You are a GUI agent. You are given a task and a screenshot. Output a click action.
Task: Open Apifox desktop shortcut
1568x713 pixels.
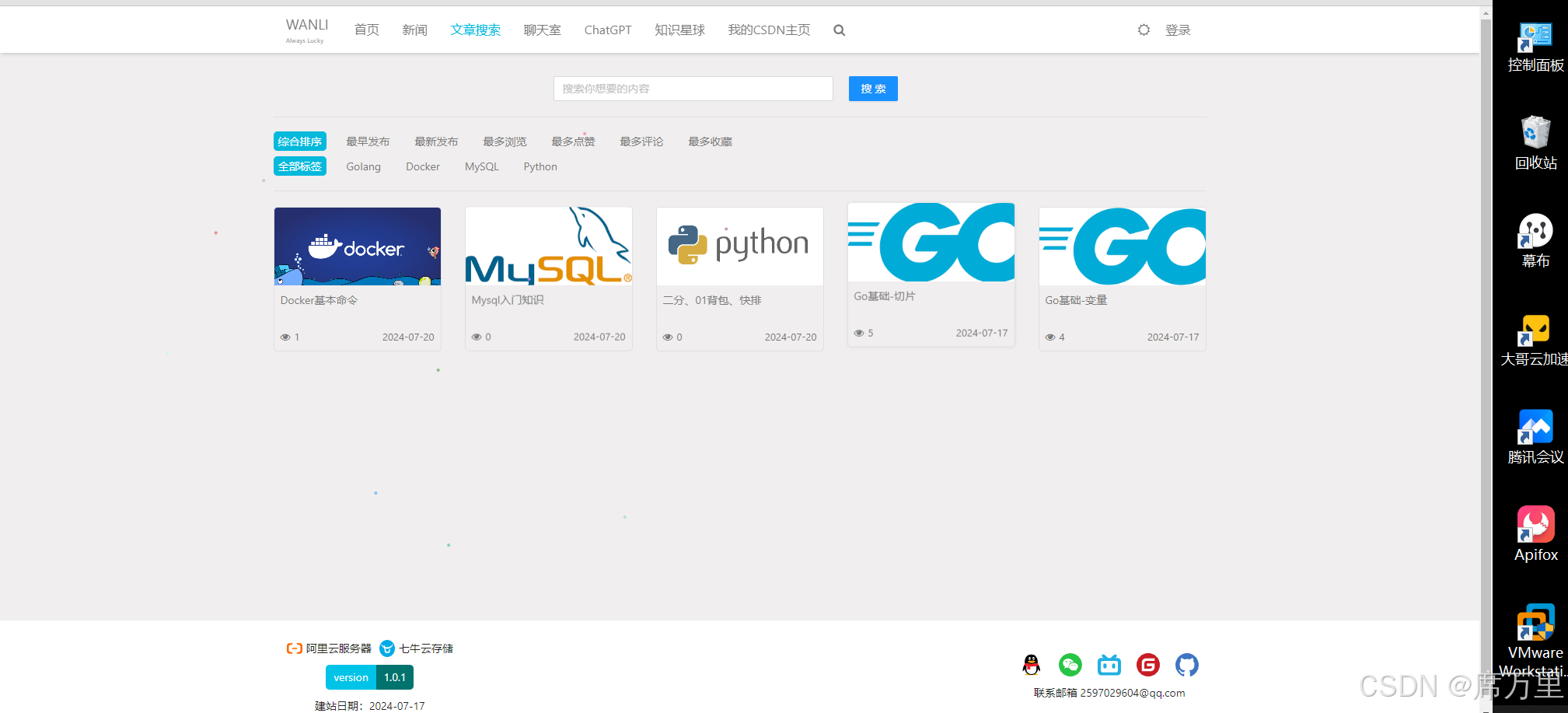pos(1535,534)
